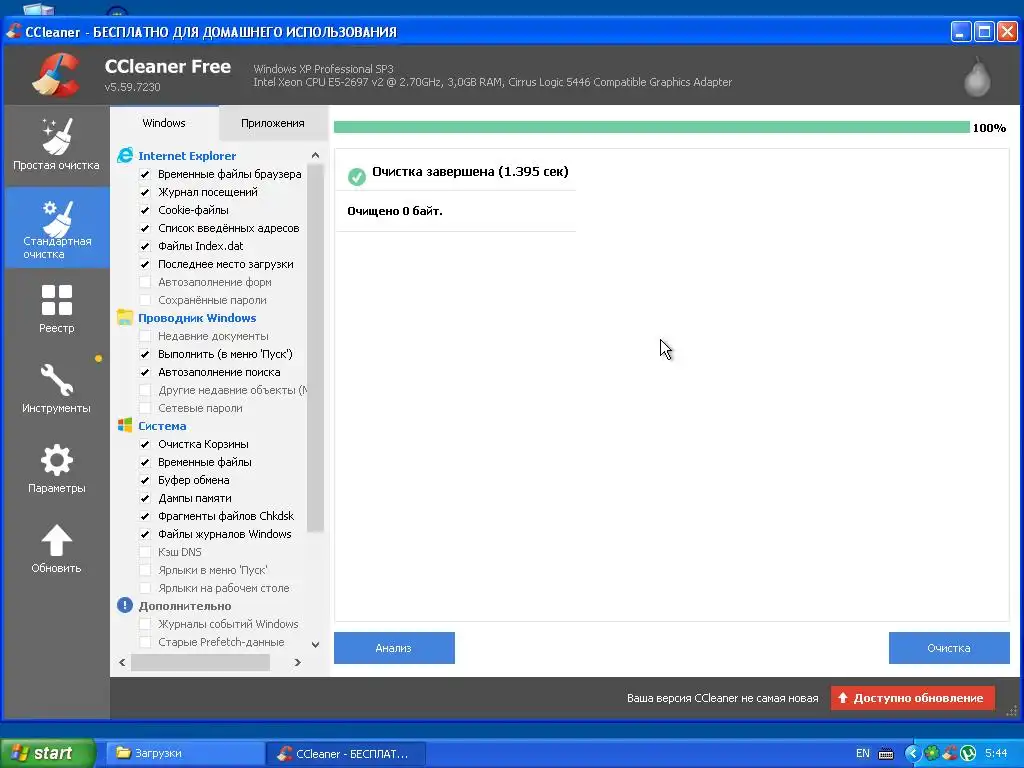Switch to the Приложения tab

[x=272, y=123]
